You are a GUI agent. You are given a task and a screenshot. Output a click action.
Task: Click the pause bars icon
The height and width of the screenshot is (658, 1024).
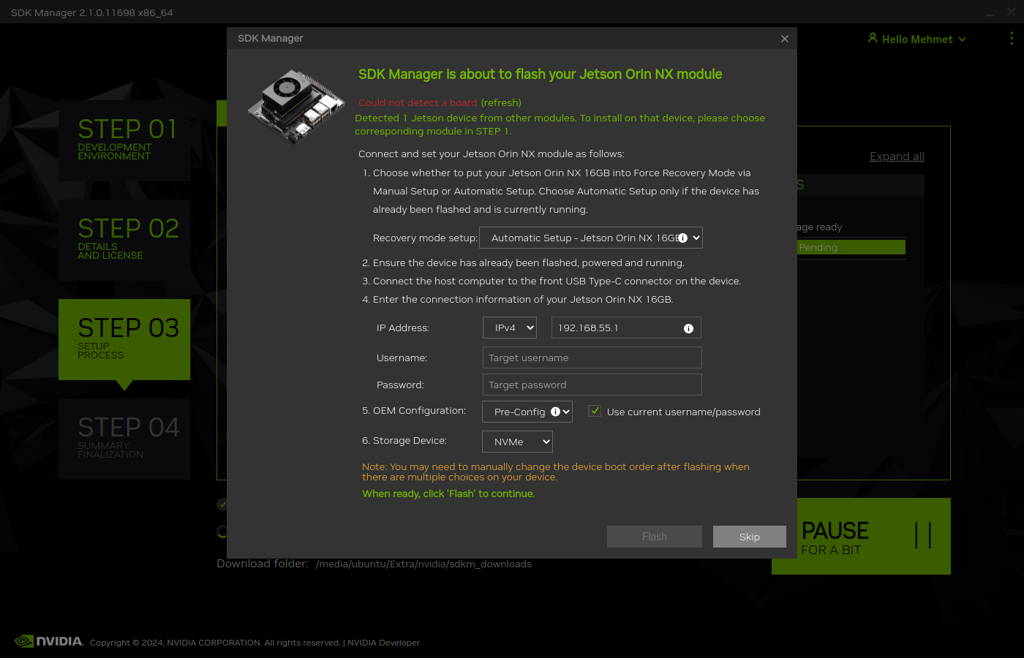[923, 536]
